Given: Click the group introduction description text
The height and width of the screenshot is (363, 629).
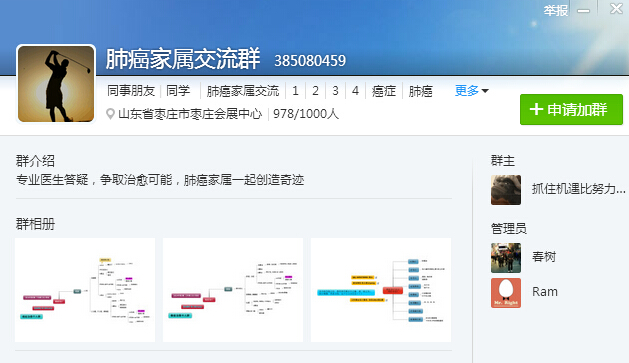Looking at the screenshot, I should coord(160,180).
